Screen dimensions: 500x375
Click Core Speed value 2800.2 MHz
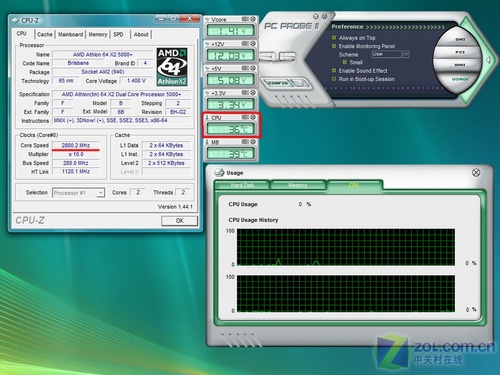(76, 145)
